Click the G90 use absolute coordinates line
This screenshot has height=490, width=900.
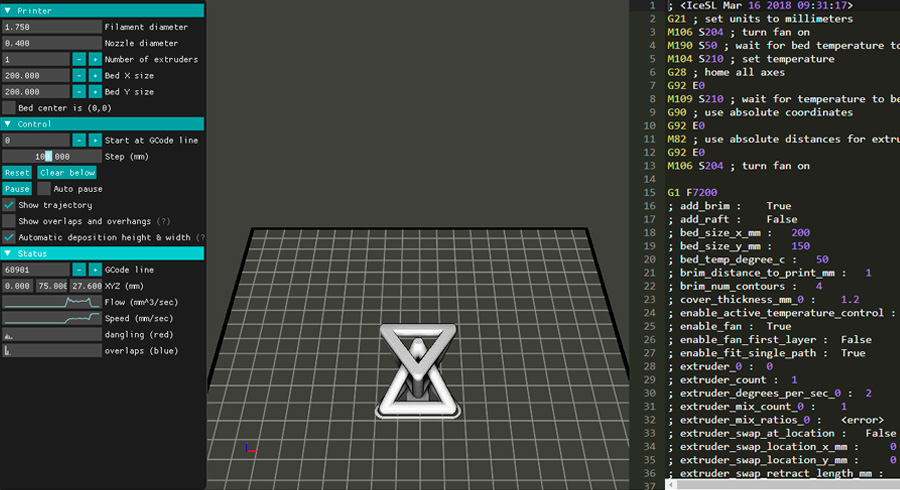point(760,112)
